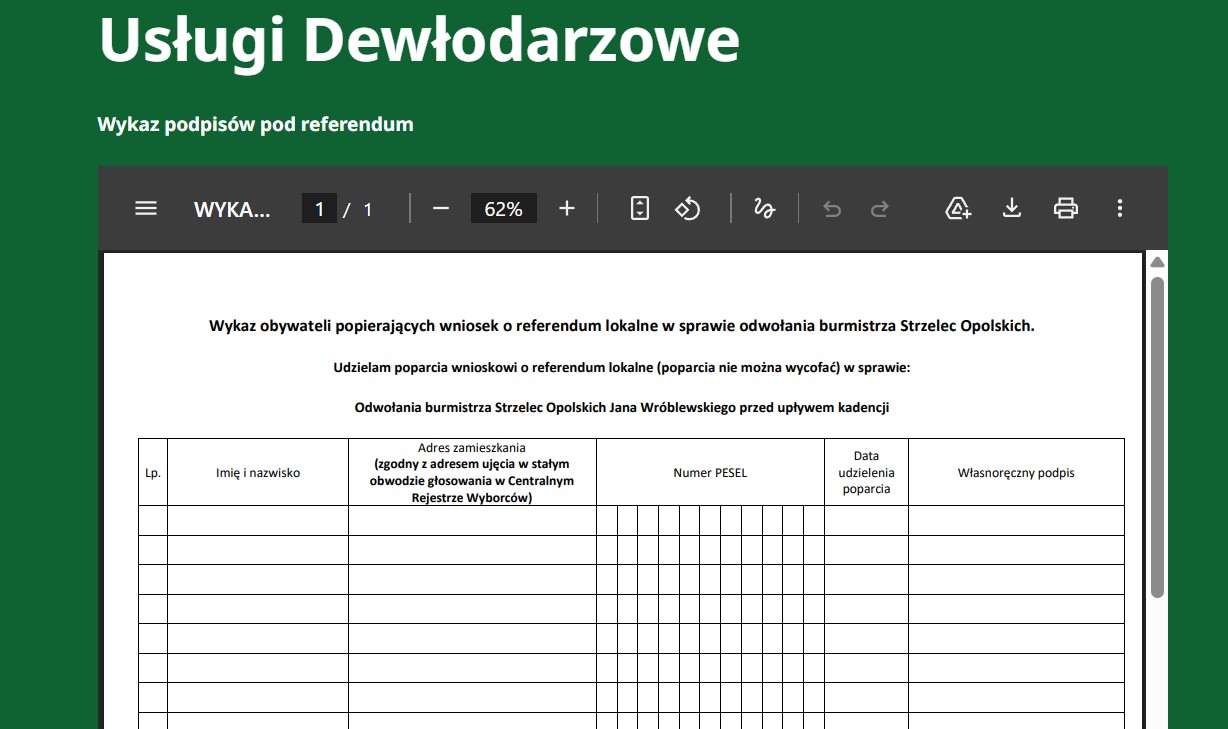Click the undo arrow icon

(832, 208)
